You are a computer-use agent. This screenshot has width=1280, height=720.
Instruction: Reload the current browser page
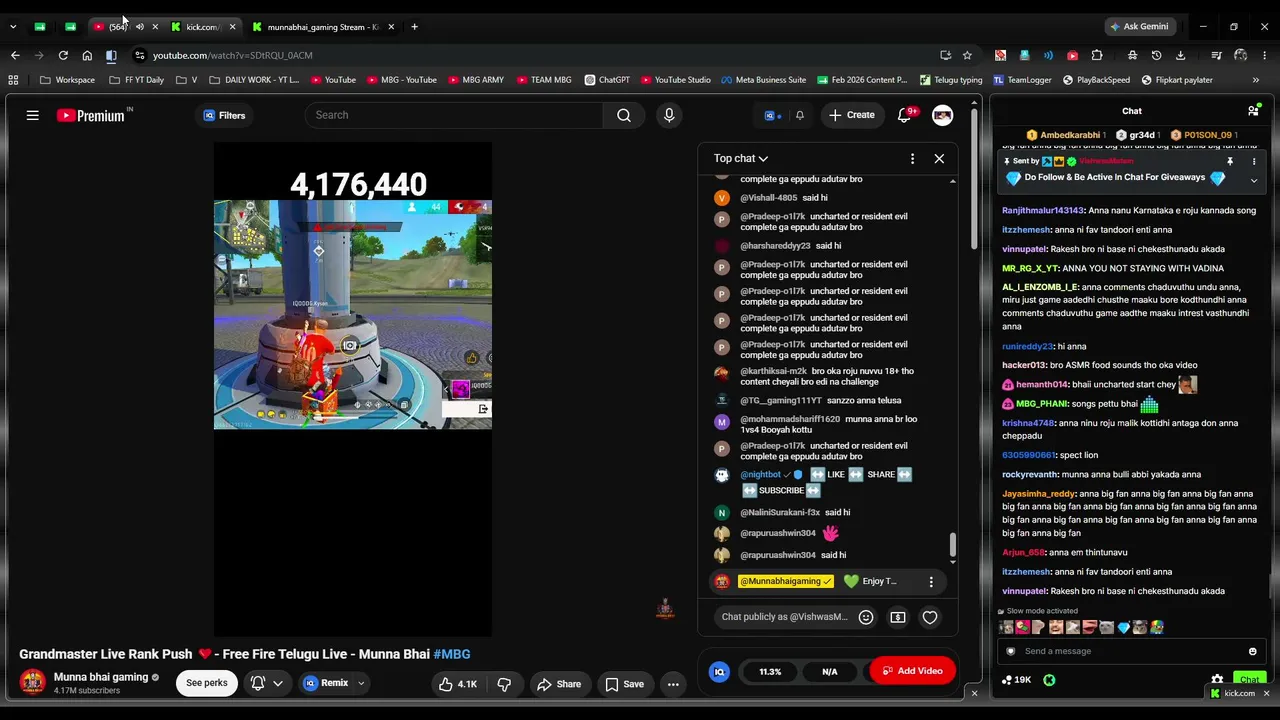click(63, 55)
